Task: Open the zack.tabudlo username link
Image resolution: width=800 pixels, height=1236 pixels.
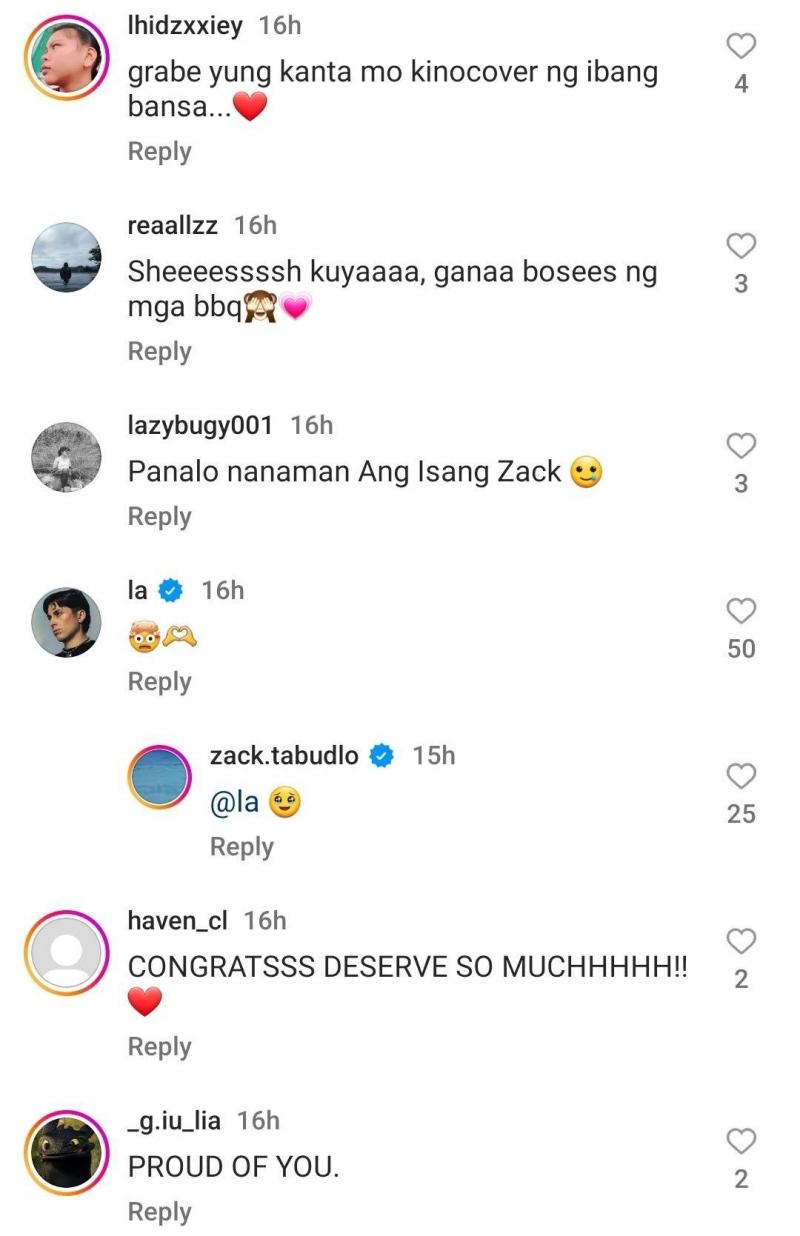Action: pyautogui.click(x=283, y=756)
